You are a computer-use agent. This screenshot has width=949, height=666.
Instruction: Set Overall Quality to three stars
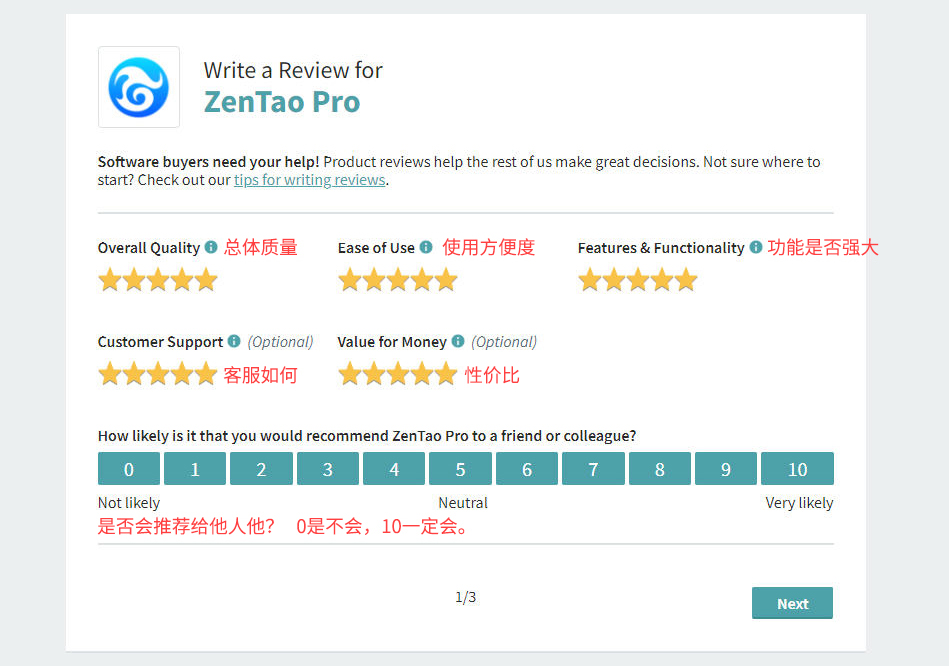point(158,280)
